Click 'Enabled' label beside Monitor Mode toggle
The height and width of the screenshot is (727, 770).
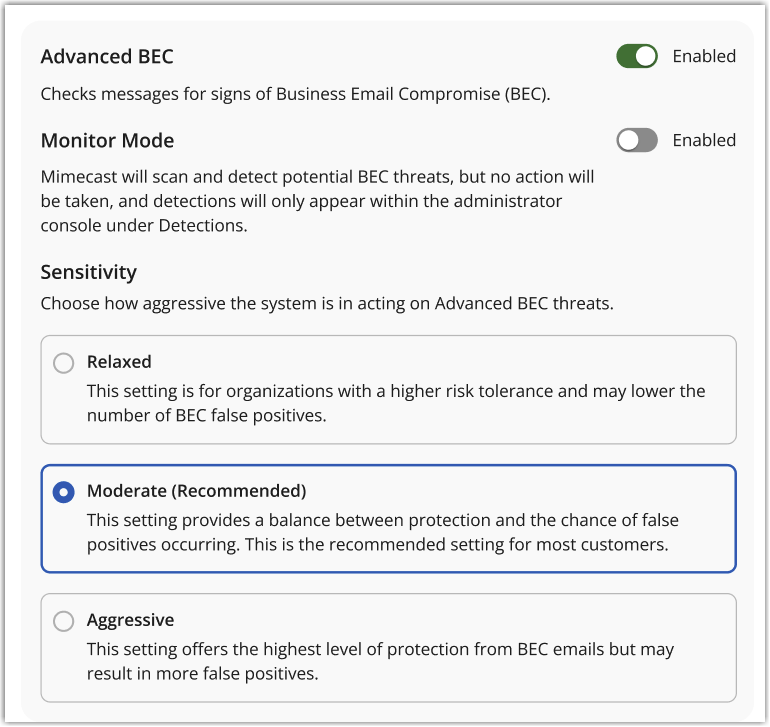704,140
